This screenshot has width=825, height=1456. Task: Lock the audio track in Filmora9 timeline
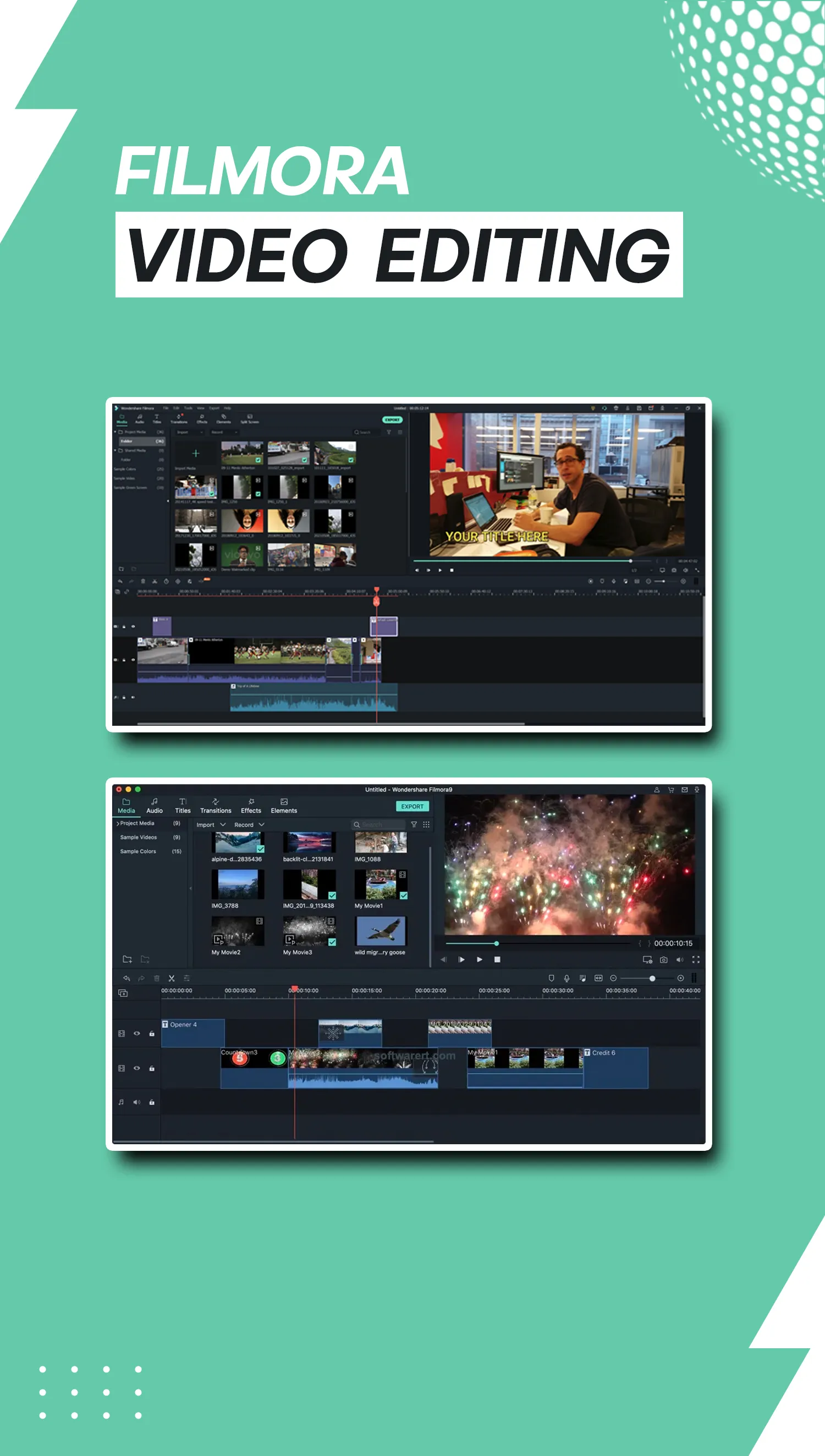152,1102
